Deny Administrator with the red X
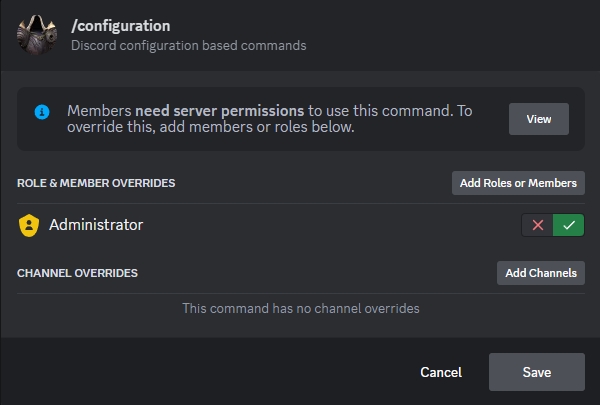This screenshot has height=405, width=600. coord(538,226)
